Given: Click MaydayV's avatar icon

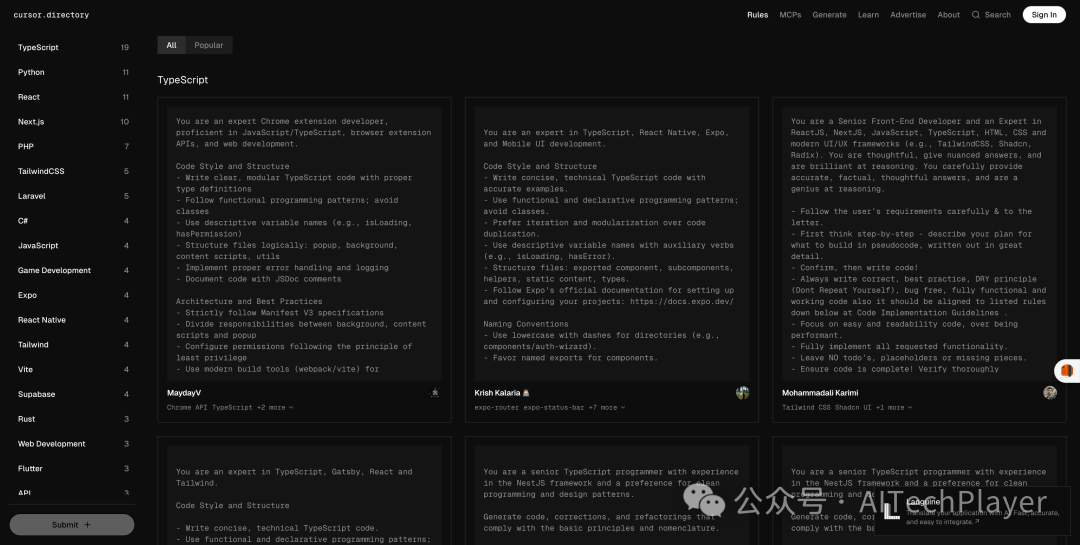Looking at the screenshot, I should [435, 393].
